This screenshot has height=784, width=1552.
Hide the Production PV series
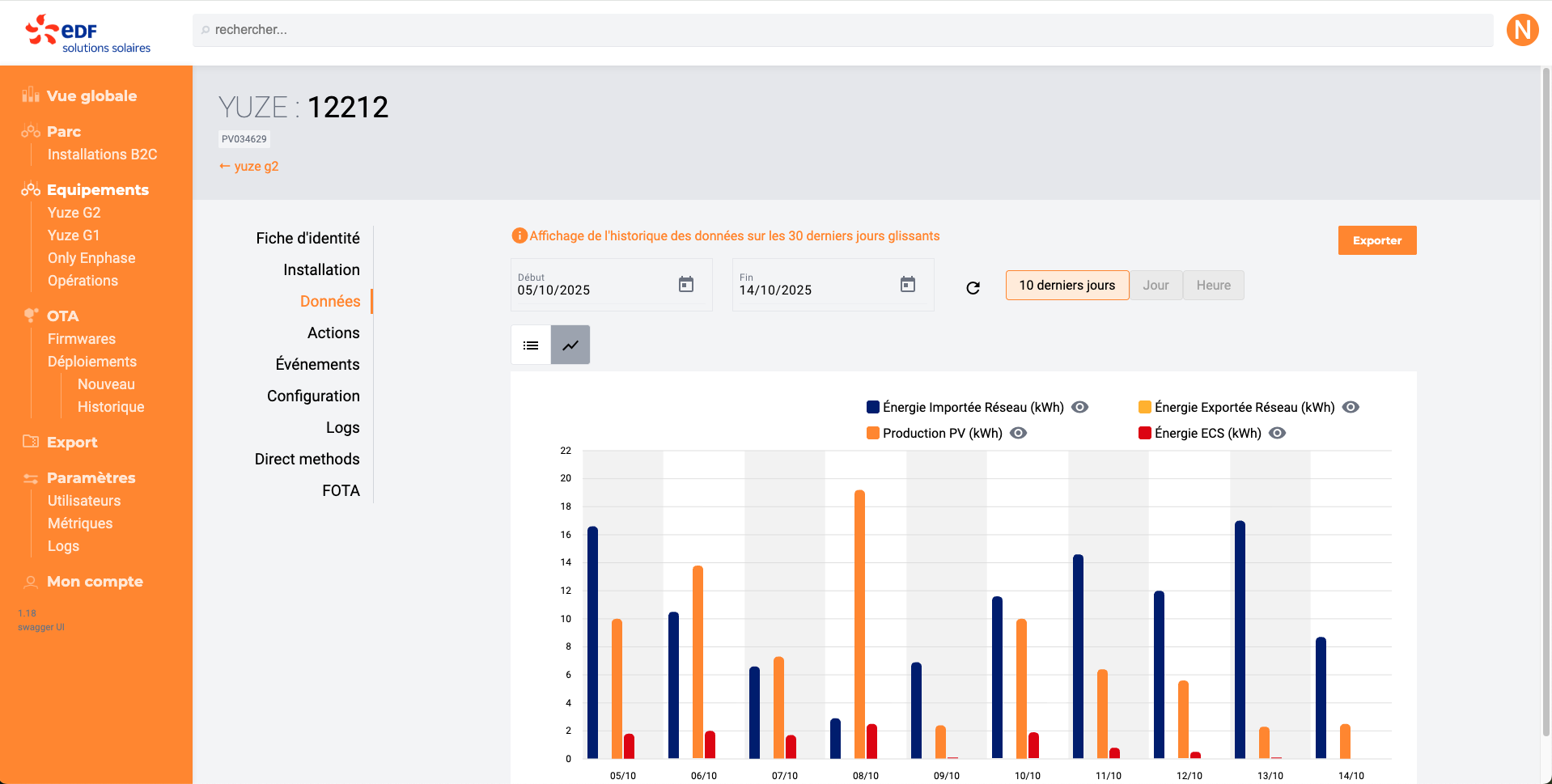click(x=1019, y=433)
